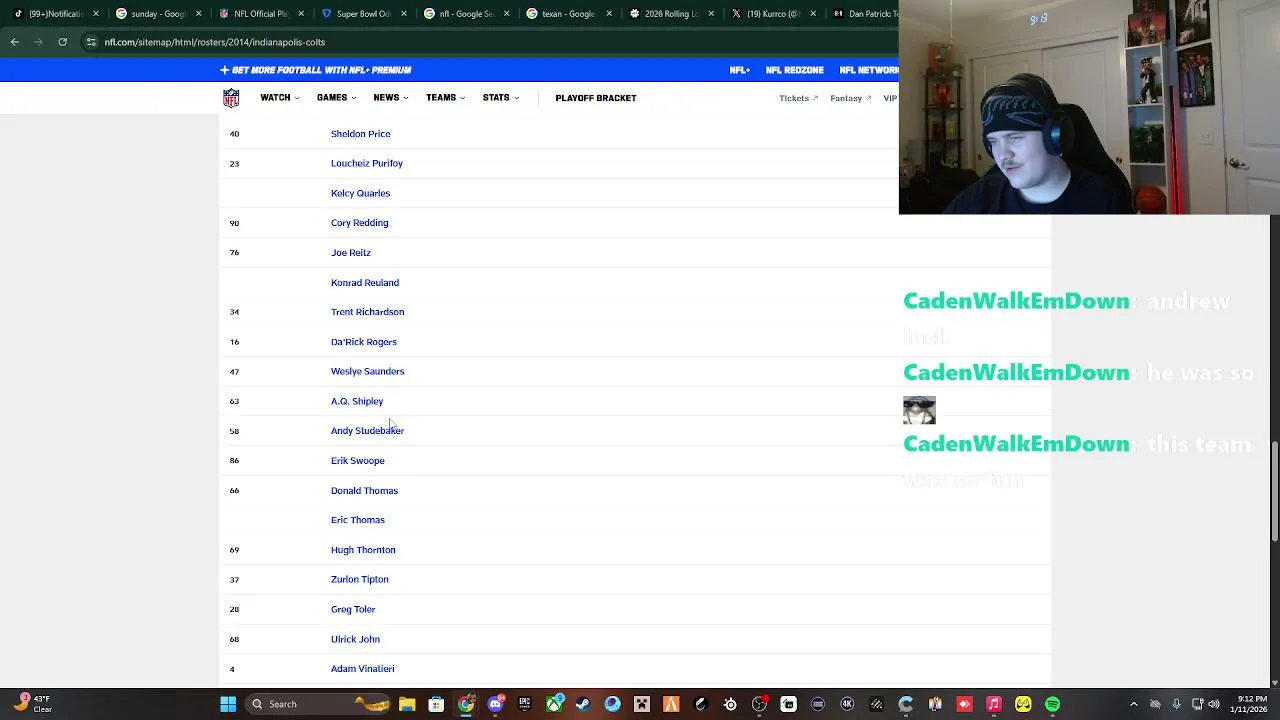
Task: Close the 'Super Bowl Odds' tab
Action: [404, 14]
